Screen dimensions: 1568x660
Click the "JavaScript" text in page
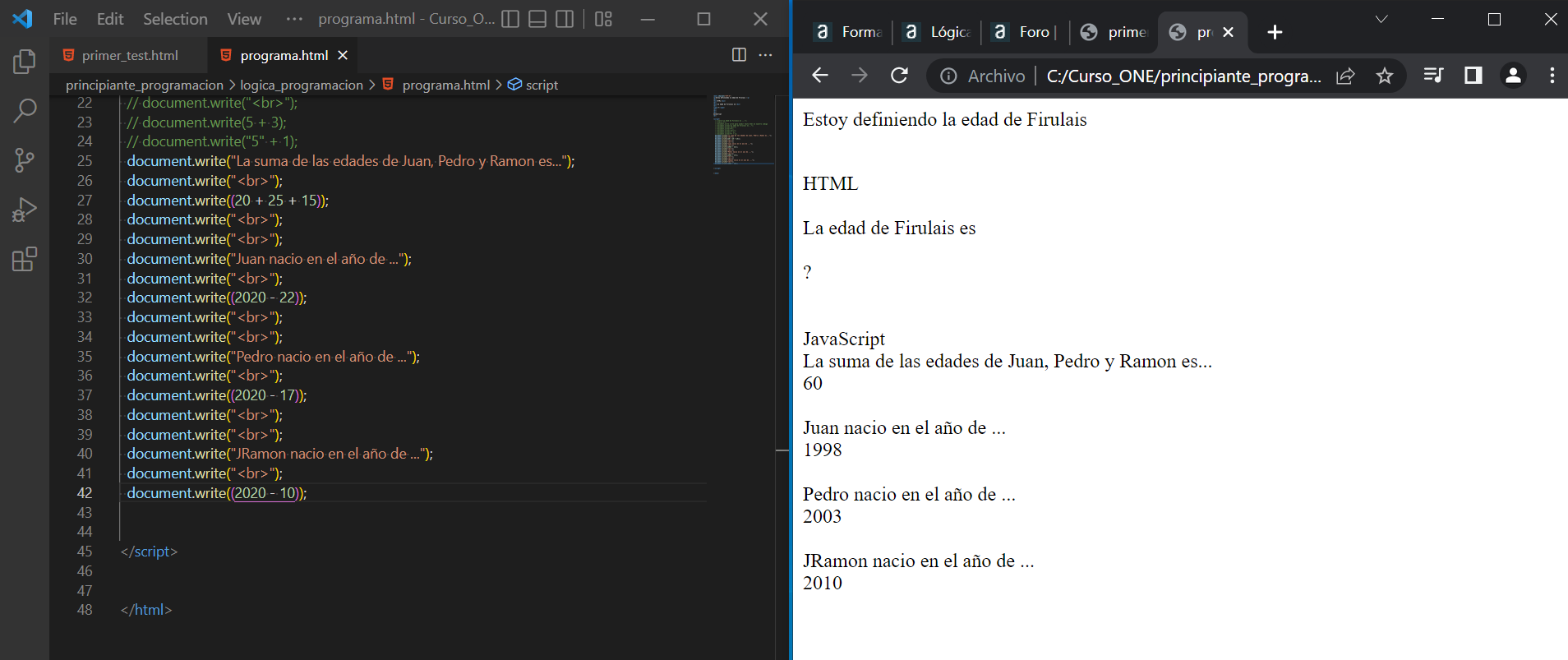844,339
